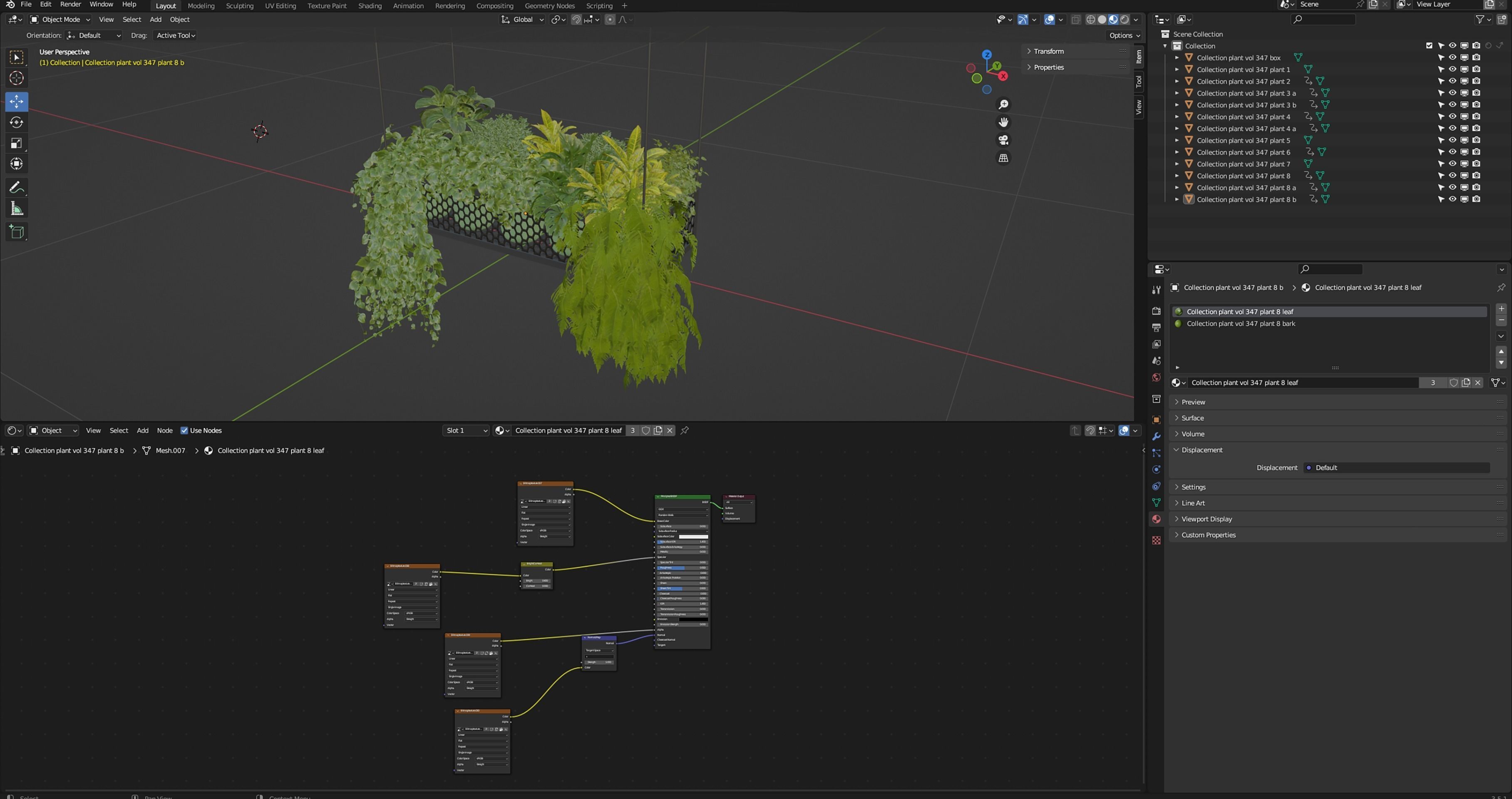This screenshot has width=1512, height=799.
Task: Unlink the material in properties X button
Action: point(1478,383)
